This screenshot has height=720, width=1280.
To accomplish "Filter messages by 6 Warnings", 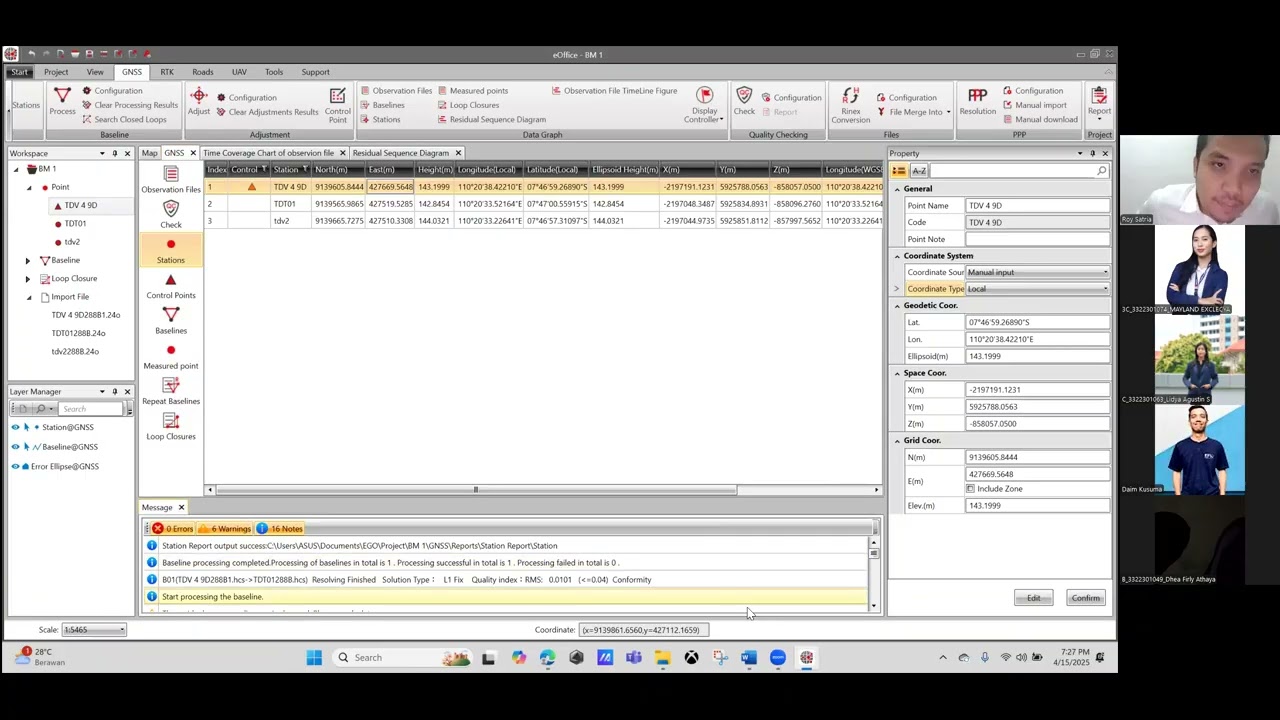I will 224,528.
